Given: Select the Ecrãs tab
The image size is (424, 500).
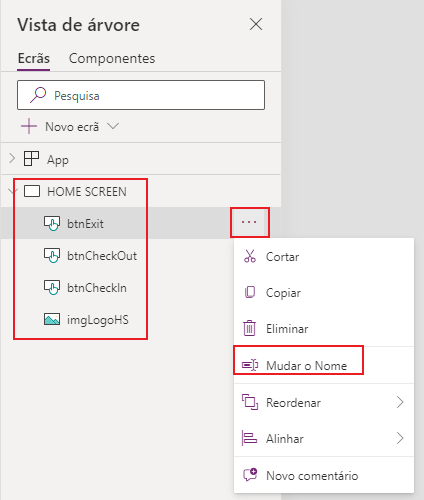Looking at the screenshot, I should click(34, 58).
